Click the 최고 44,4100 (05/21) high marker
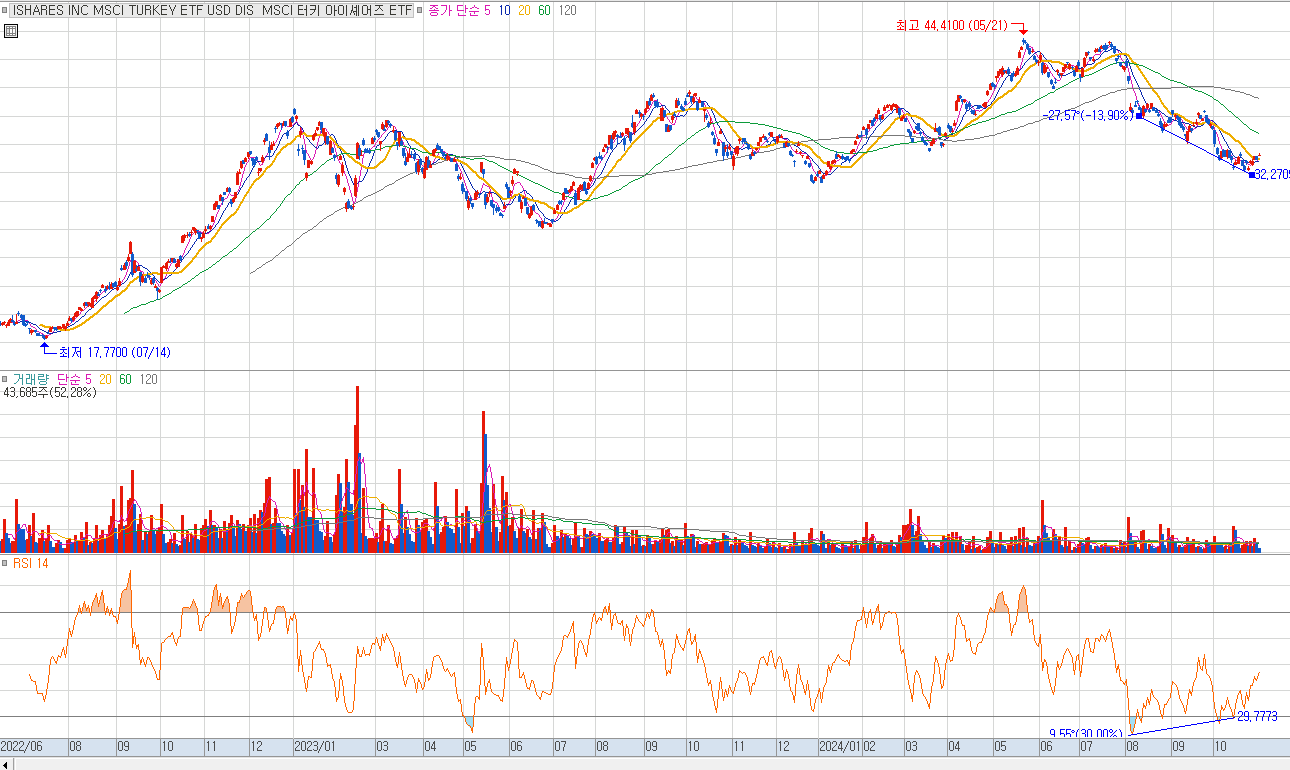The height and width of the screenshot is (770, 1290). point(952,25)
